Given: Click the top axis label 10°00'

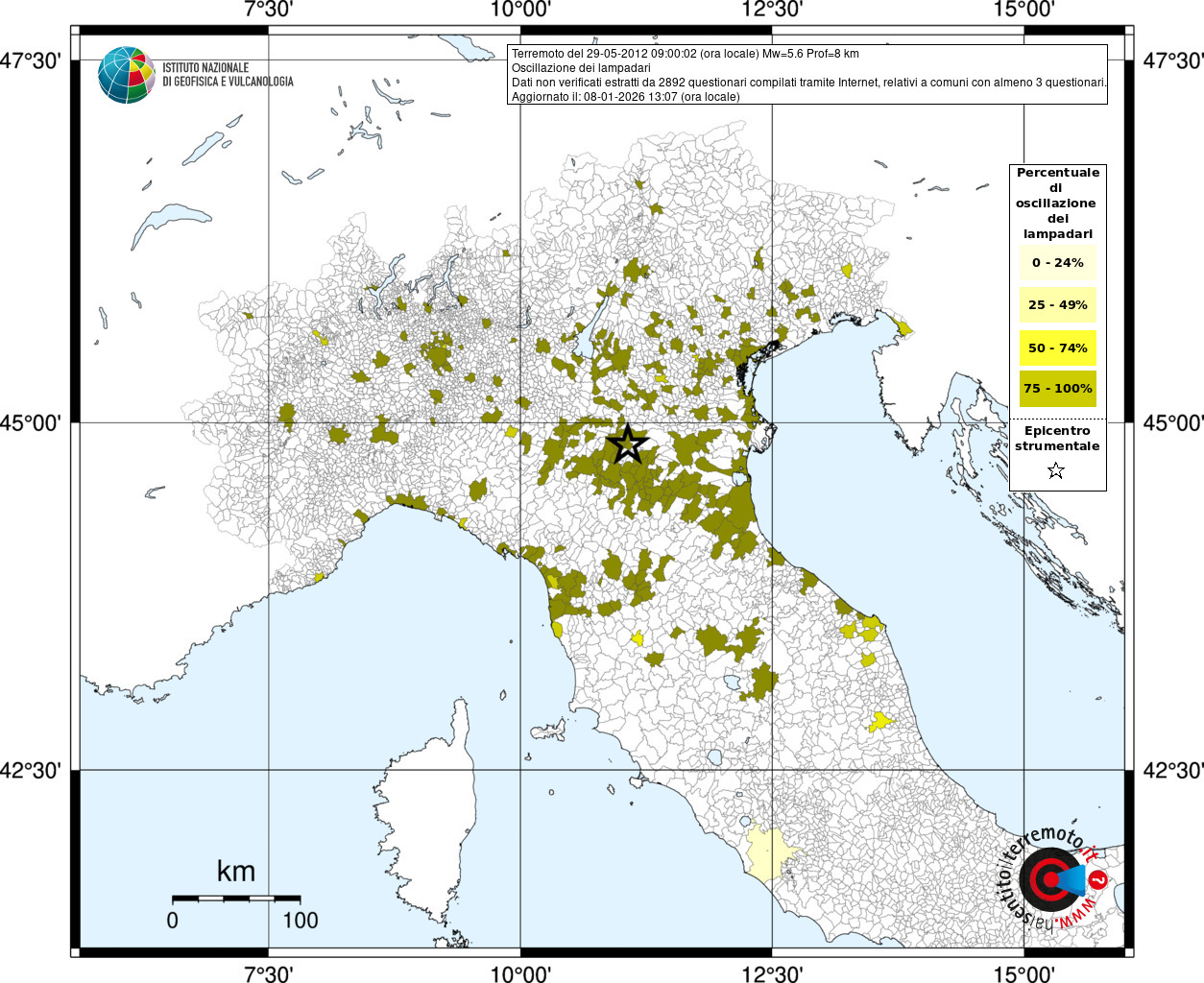Looking at the screenshot, I should click(520, 10).
